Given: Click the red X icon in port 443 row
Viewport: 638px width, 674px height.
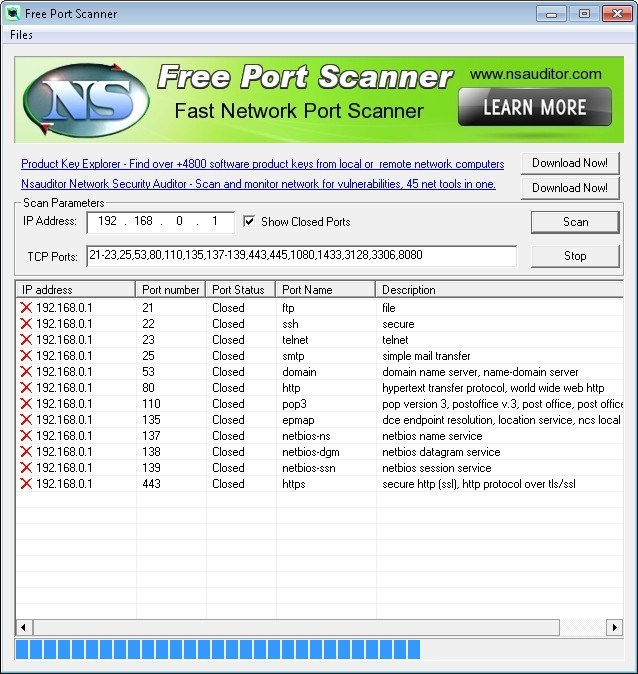Looking at the screenshot, I should click(26, 484).
